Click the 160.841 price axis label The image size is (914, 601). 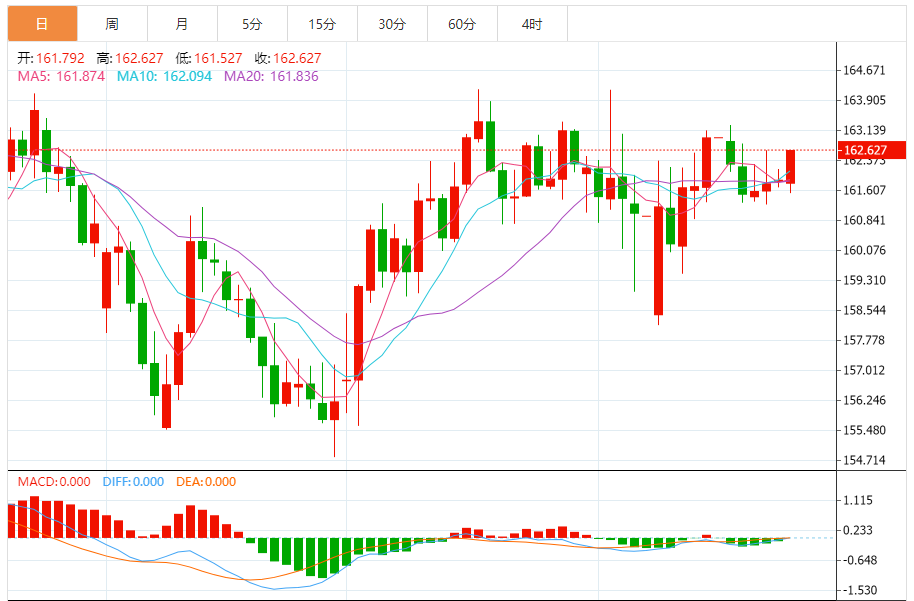(x=864, y=220)
